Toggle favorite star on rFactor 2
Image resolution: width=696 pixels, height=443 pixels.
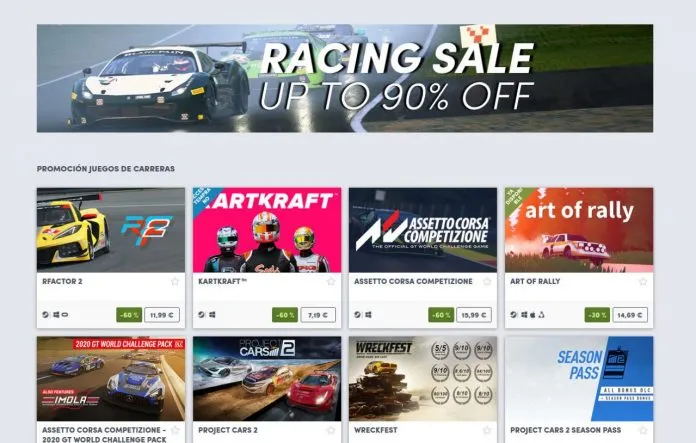tap(175, 281)
